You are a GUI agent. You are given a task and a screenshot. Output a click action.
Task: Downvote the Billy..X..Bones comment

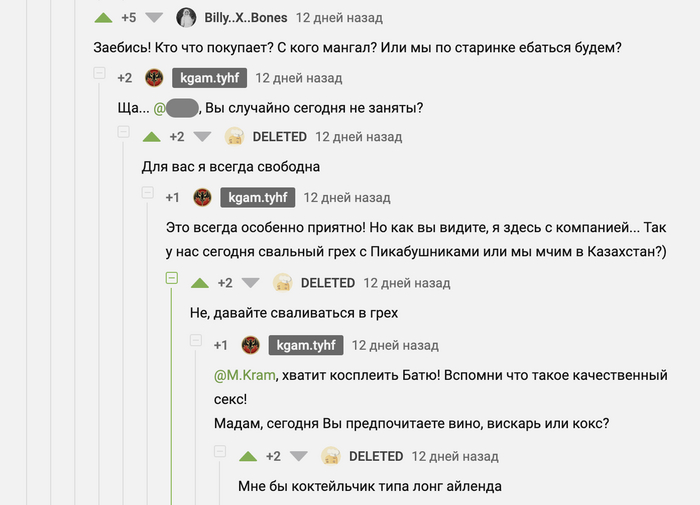click(x=153, y=18)
